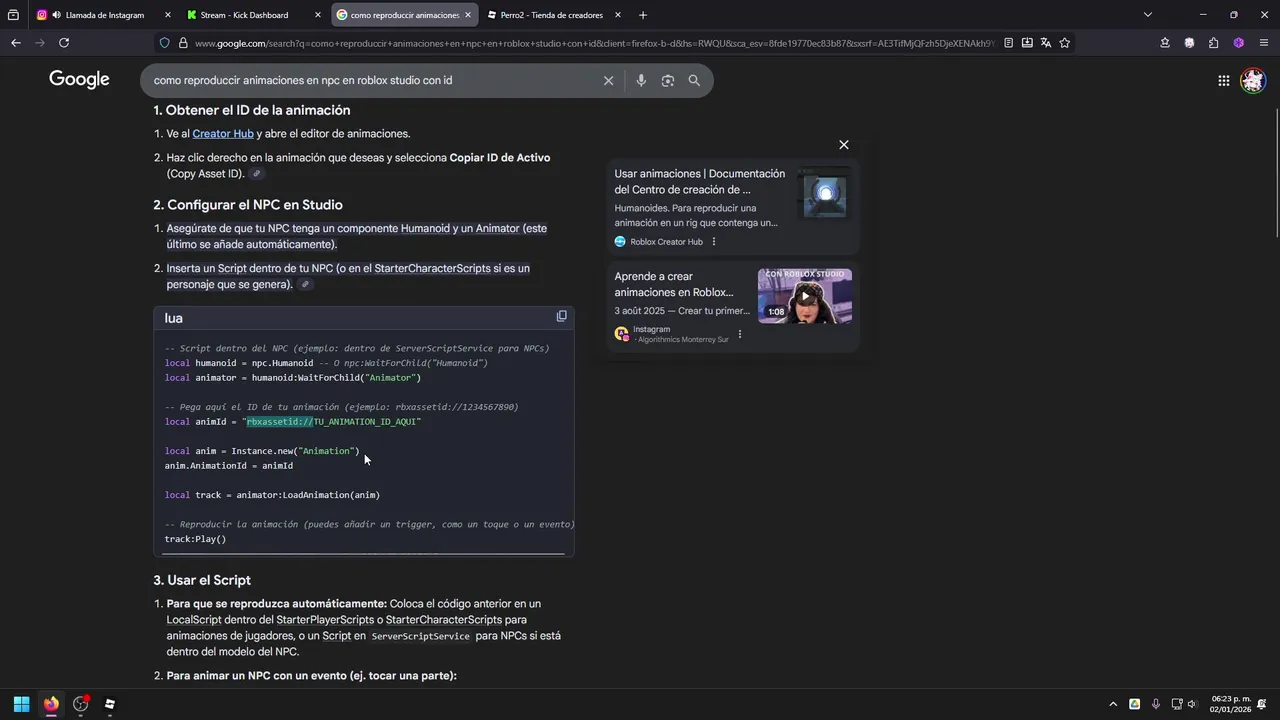Open the Extensions puzzle icon
The image size is (1280, 720).
coord(1214,43)
